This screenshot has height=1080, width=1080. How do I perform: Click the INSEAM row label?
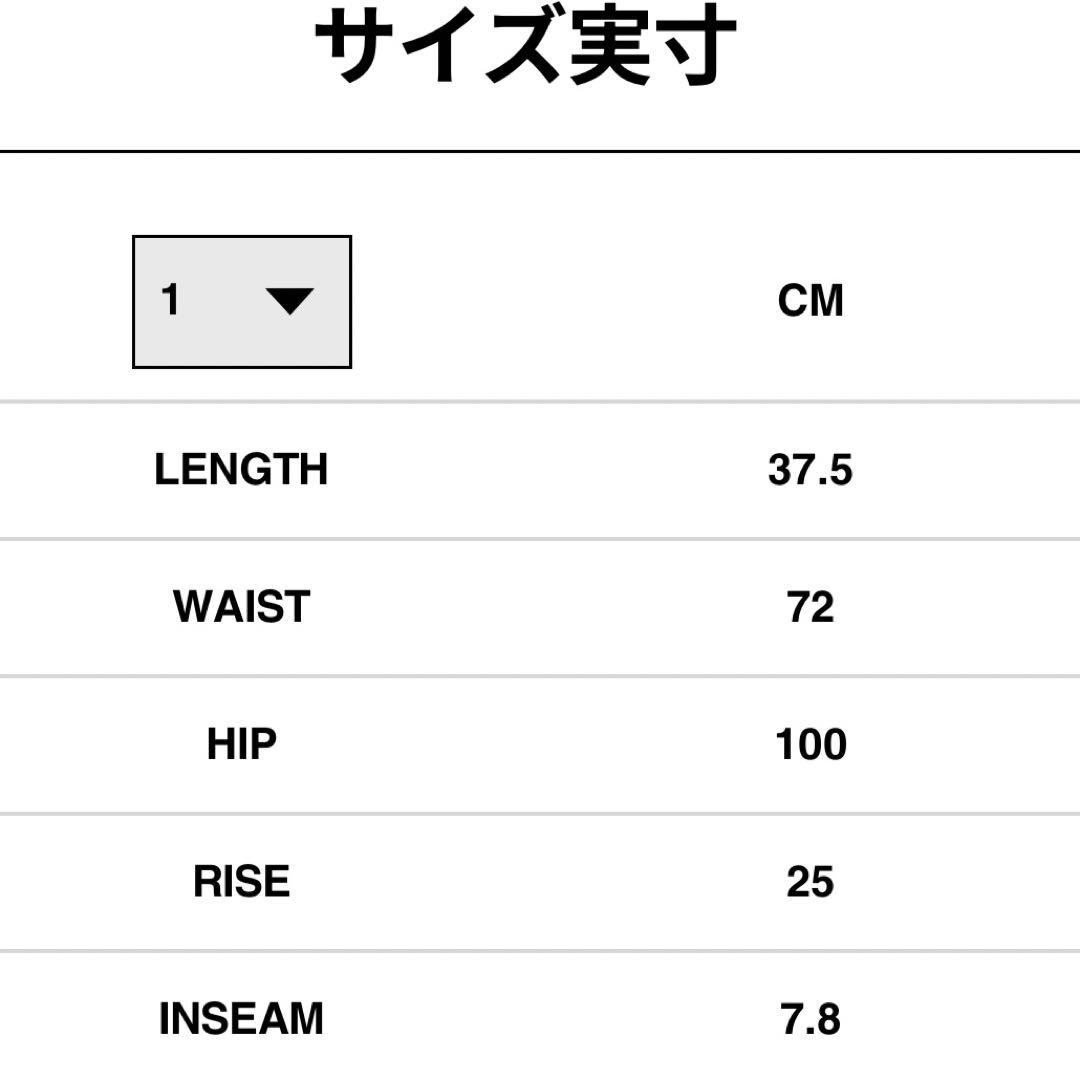click(241, 1019)
